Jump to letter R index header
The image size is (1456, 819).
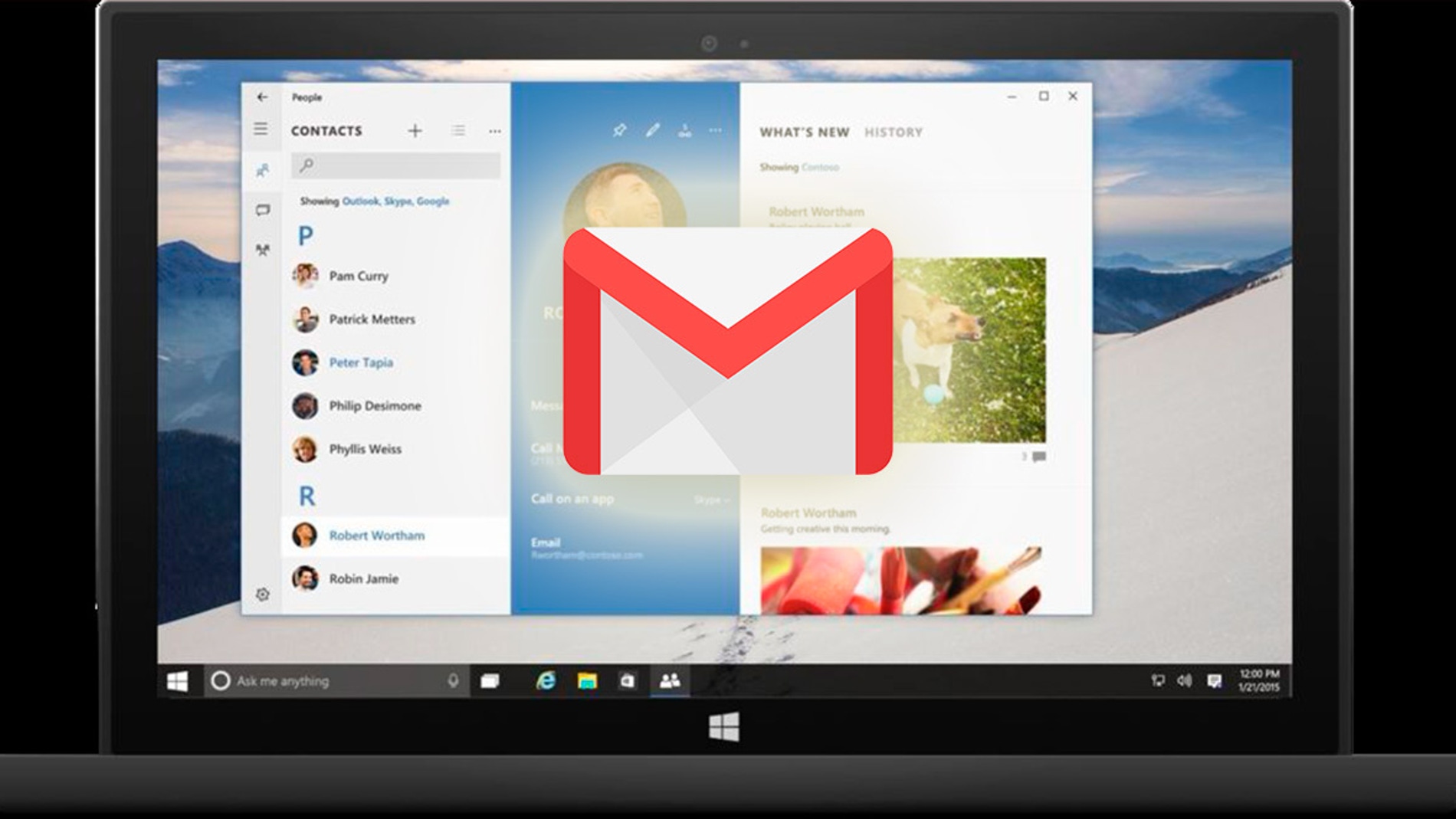pyautogui.click(x=307, y=496)
